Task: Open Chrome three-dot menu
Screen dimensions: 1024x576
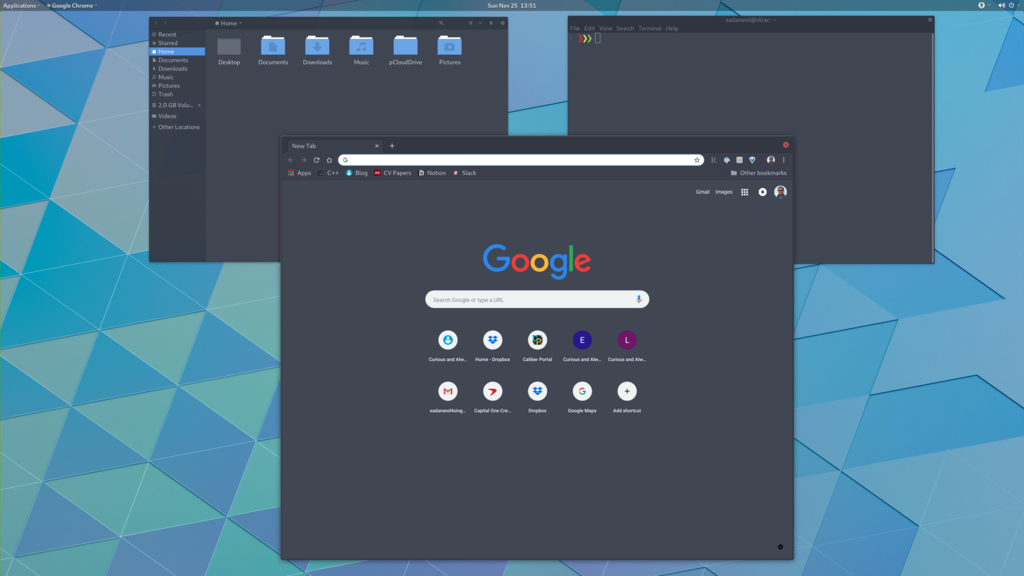Action: point(784,160)
